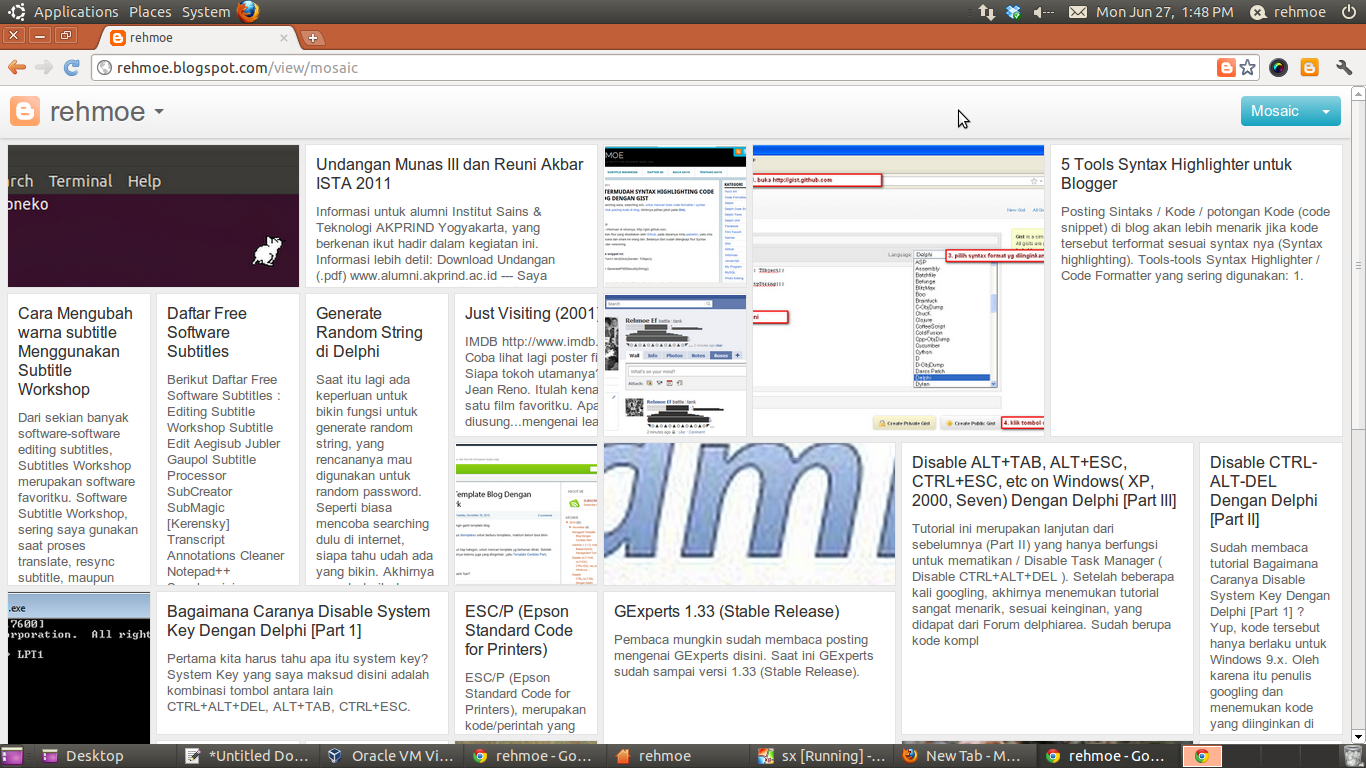Select the rehmoe browser tab
Viewport: 1366px width, 768px height.
click(x=200, y=38)
